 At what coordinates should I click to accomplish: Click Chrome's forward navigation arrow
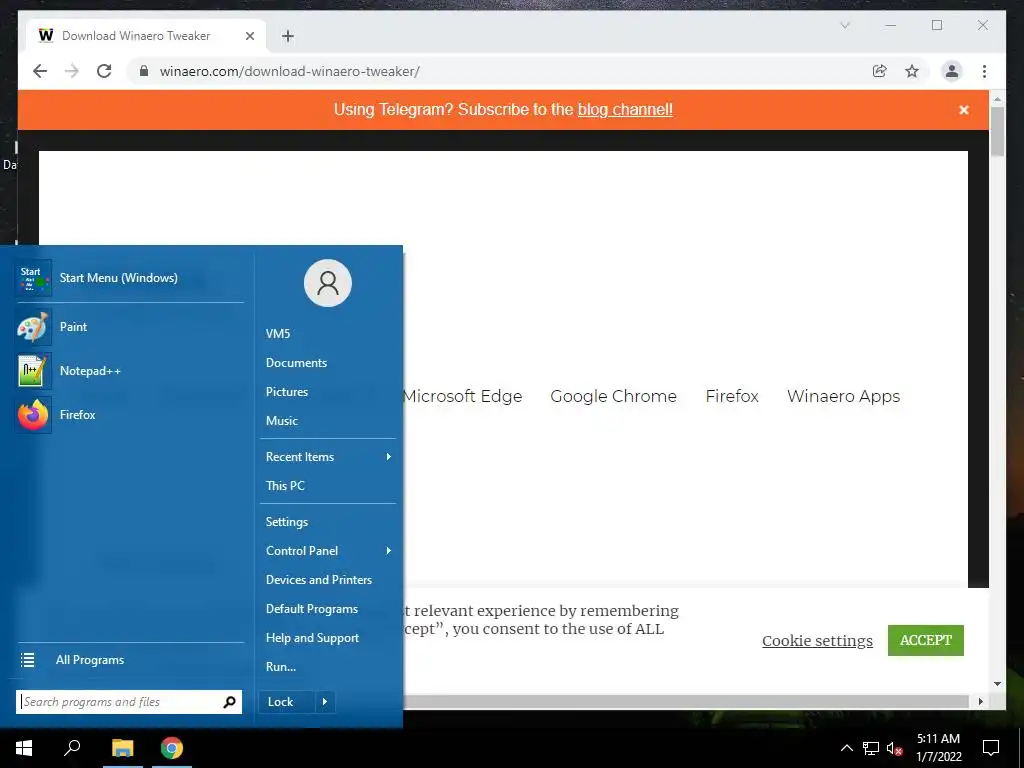(72, 71)
